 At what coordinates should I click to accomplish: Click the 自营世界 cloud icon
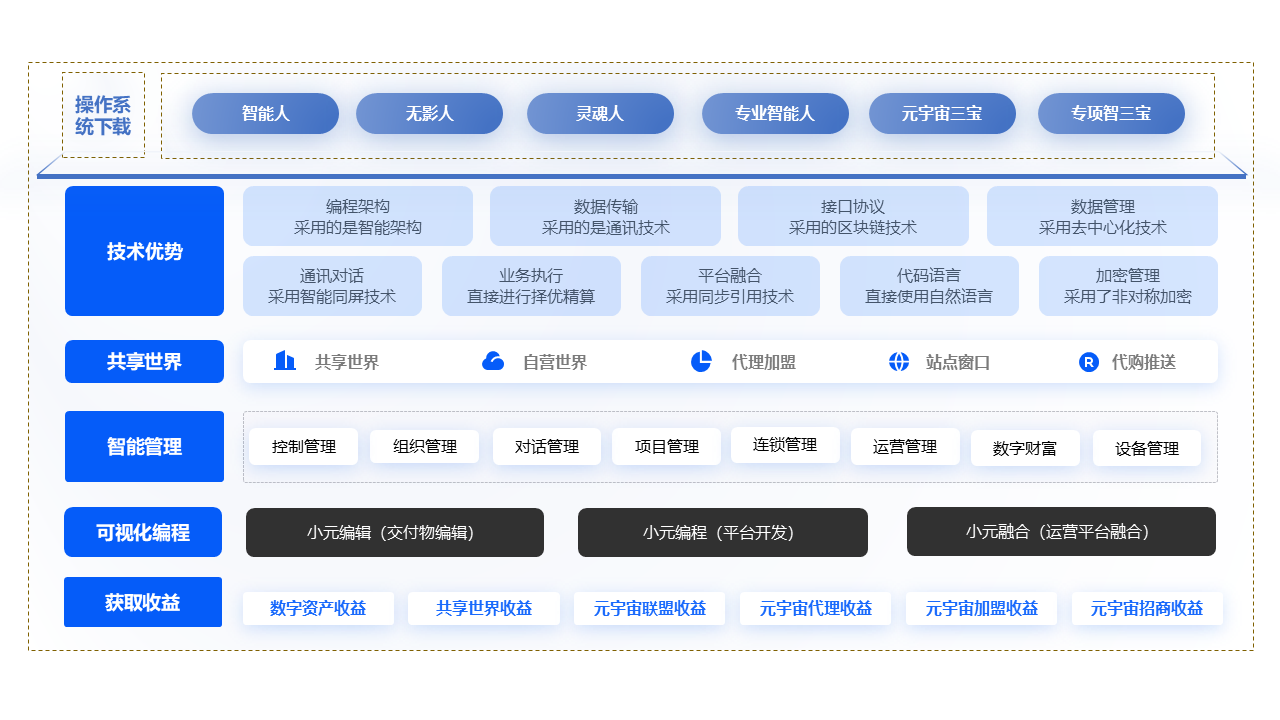click(493, 361)
